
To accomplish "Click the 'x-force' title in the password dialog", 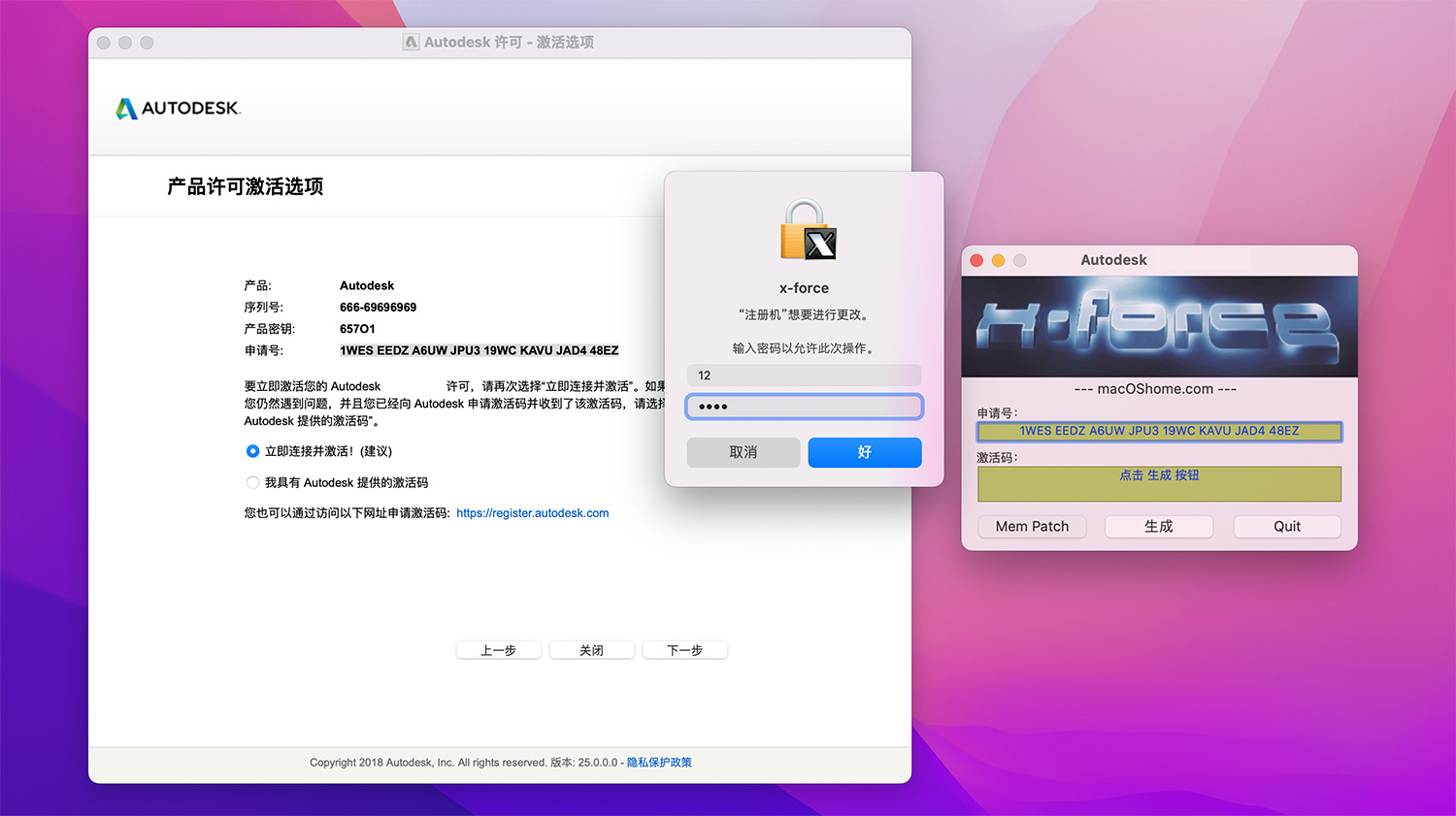I will [x=804, y=288].
